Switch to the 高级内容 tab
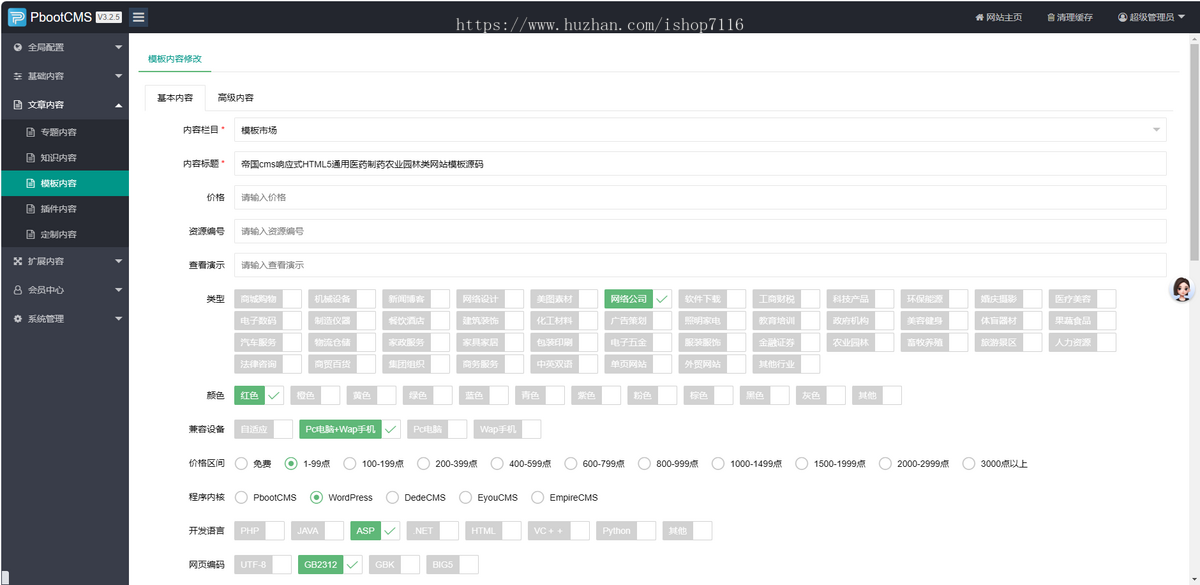1200x585 pixels. coord(236,98)
